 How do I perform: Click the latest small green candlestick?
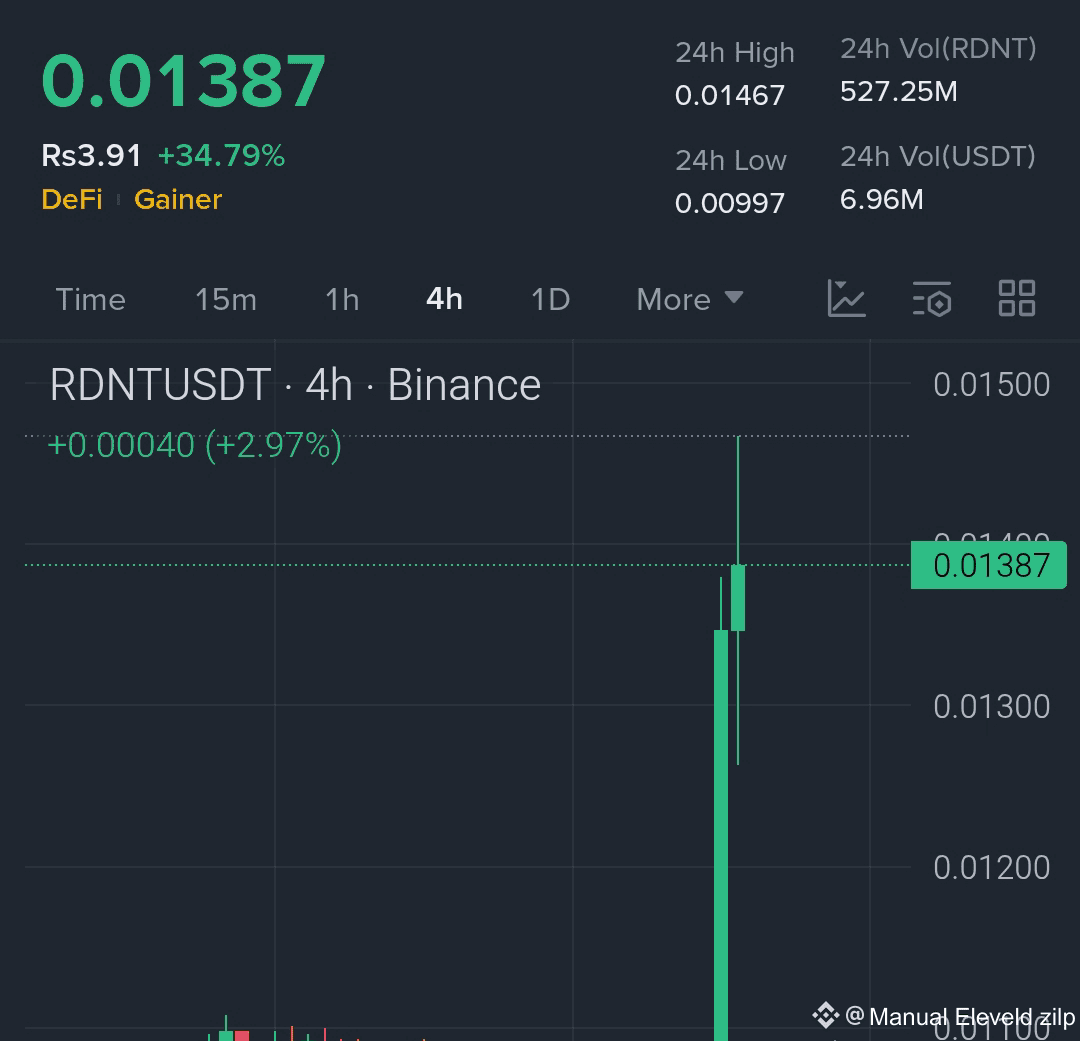click(738, 598)
